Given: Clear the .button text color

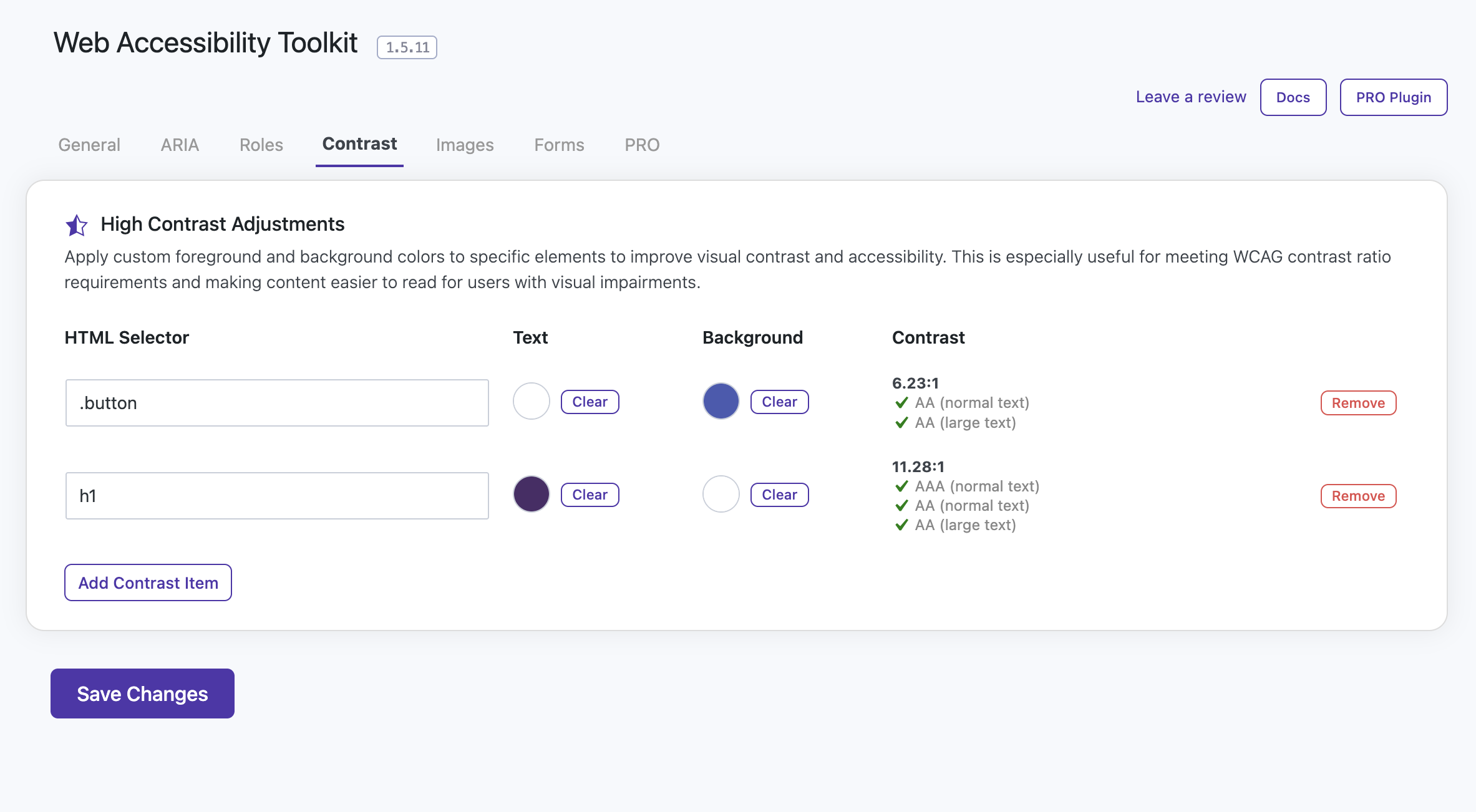Looking at the screenshot, I should point(590,402).
